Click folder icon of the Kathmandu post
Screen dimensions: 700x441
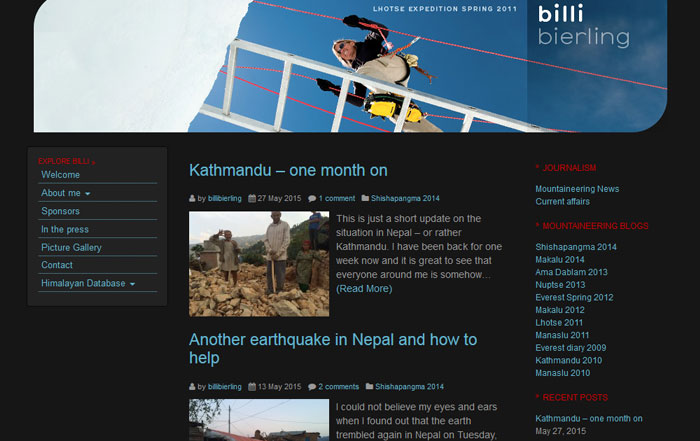365,198
